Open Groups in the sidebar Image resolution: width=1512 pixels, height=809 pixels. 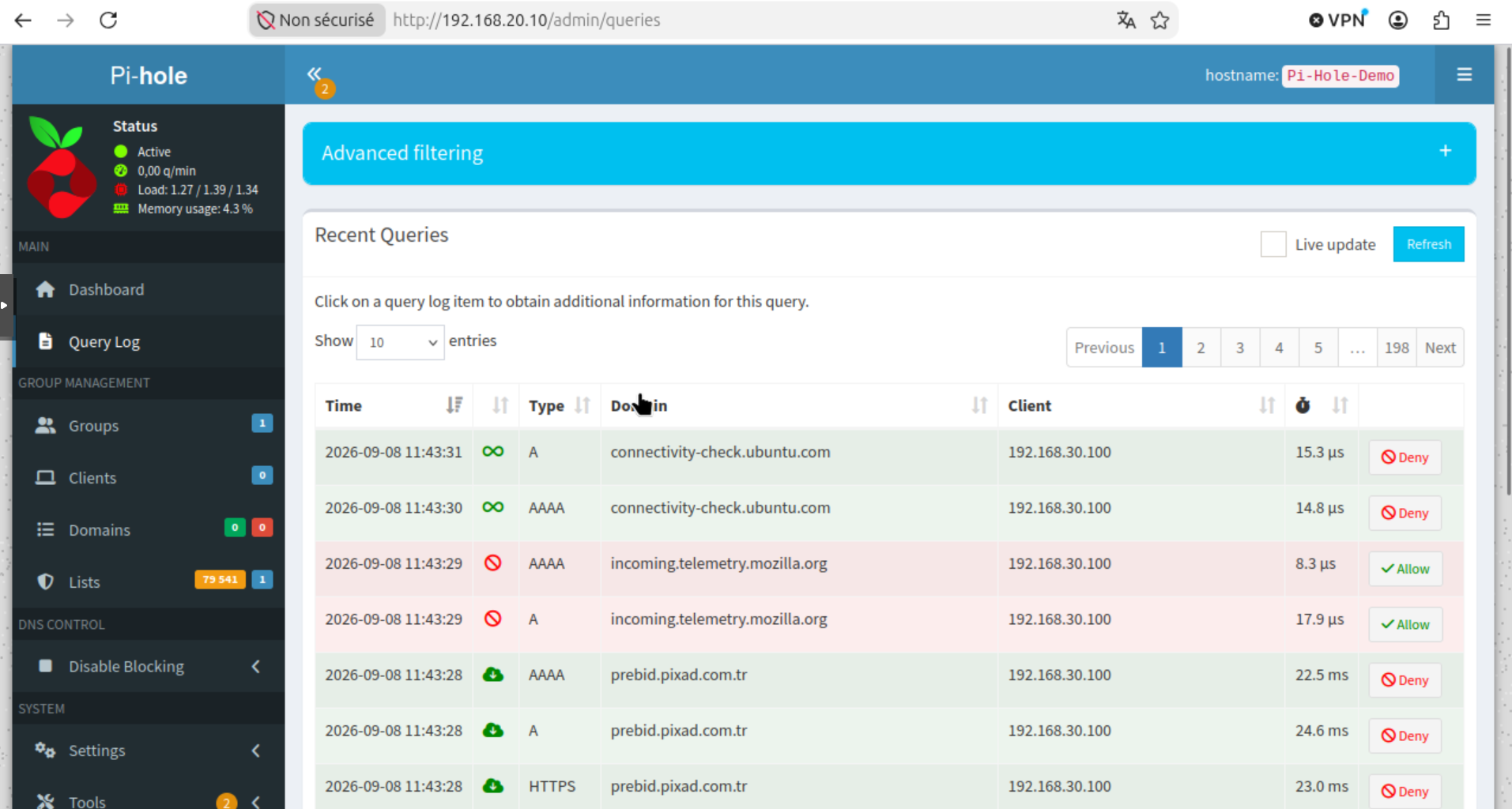pyautogui.click(x=149, y=425)
